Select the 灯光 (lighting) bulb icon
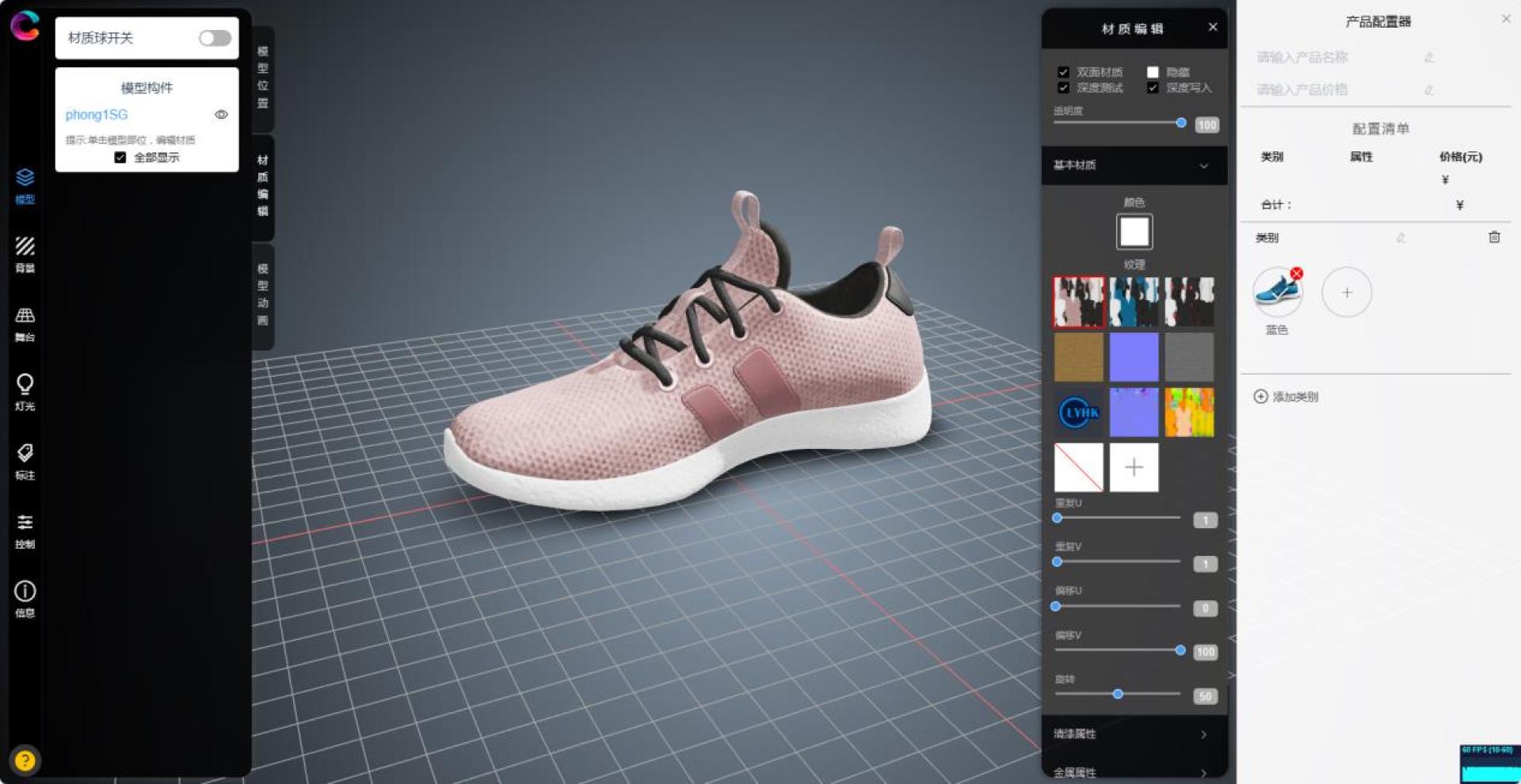 25,391
